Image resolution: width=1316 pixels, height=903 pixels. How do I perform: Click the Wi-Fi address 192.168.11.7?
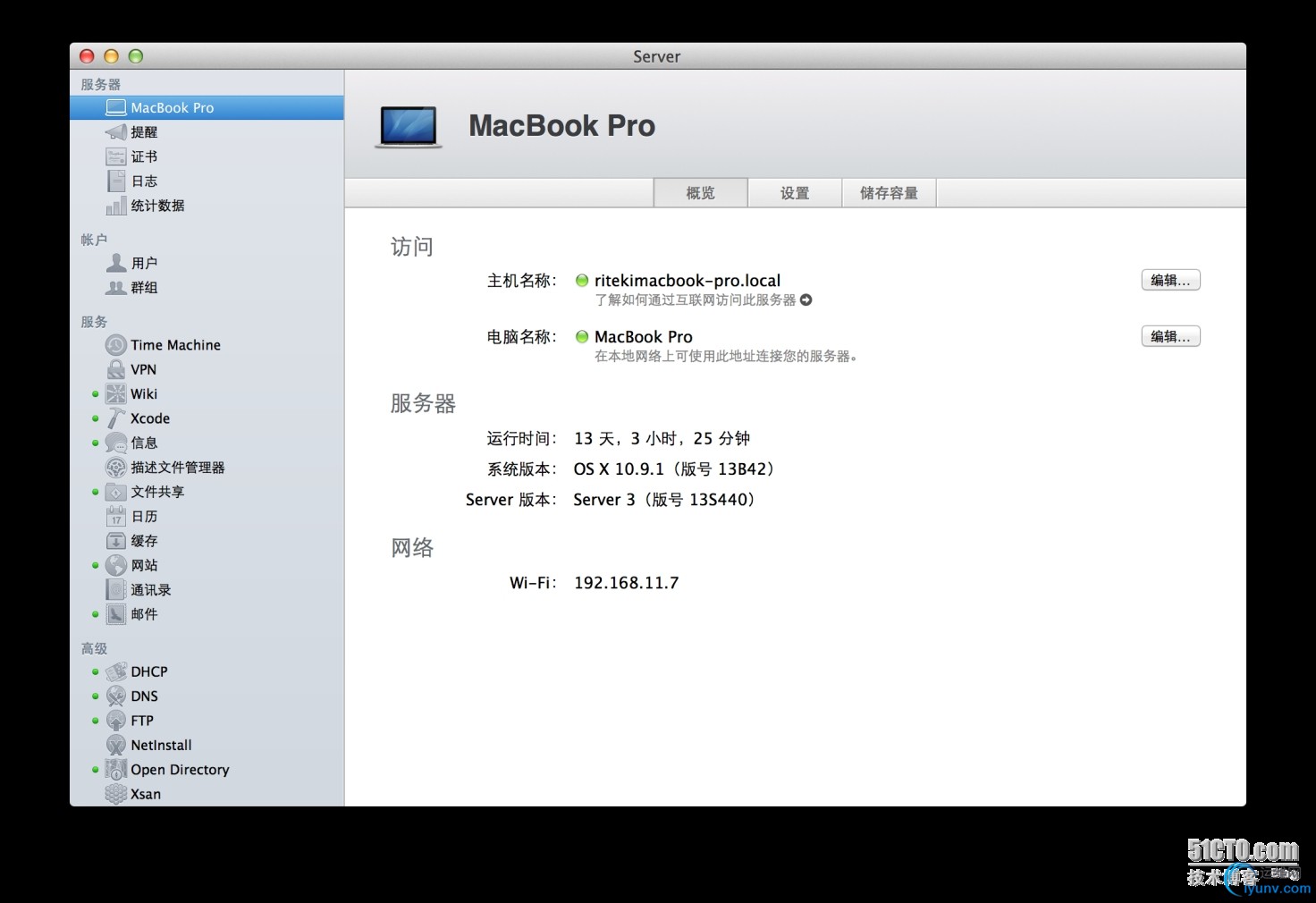pos(626,583)
